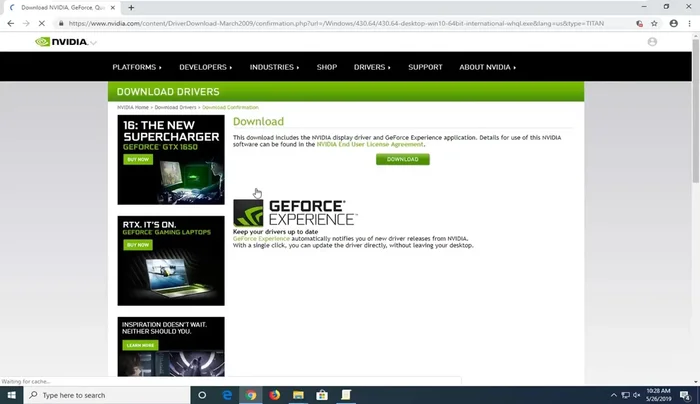This screenshot has width=700, height=404.
Task: Expand the Drivers navigation menu
Action: [372, 67]
